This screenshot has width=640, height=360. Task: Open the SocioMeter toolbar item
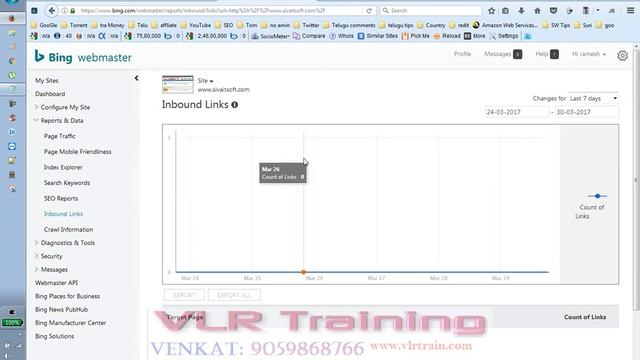(x=271, y=36)
